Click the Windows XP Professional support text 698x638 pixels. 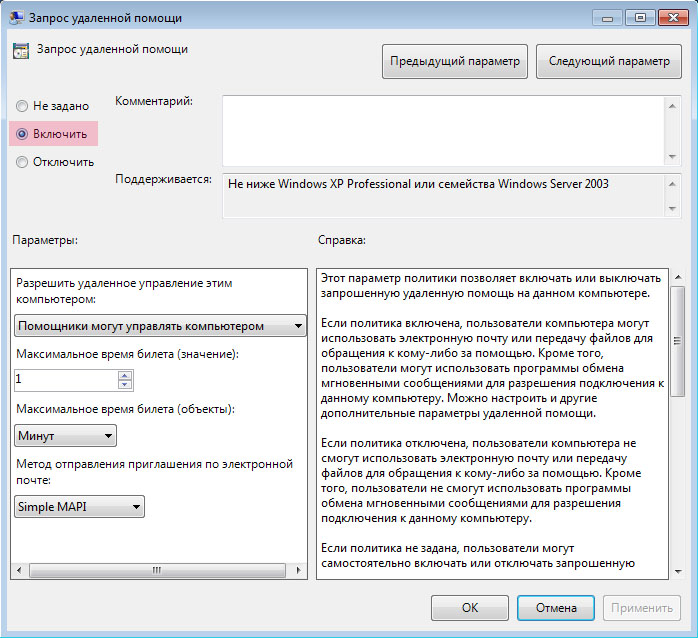tap(418, 184)
